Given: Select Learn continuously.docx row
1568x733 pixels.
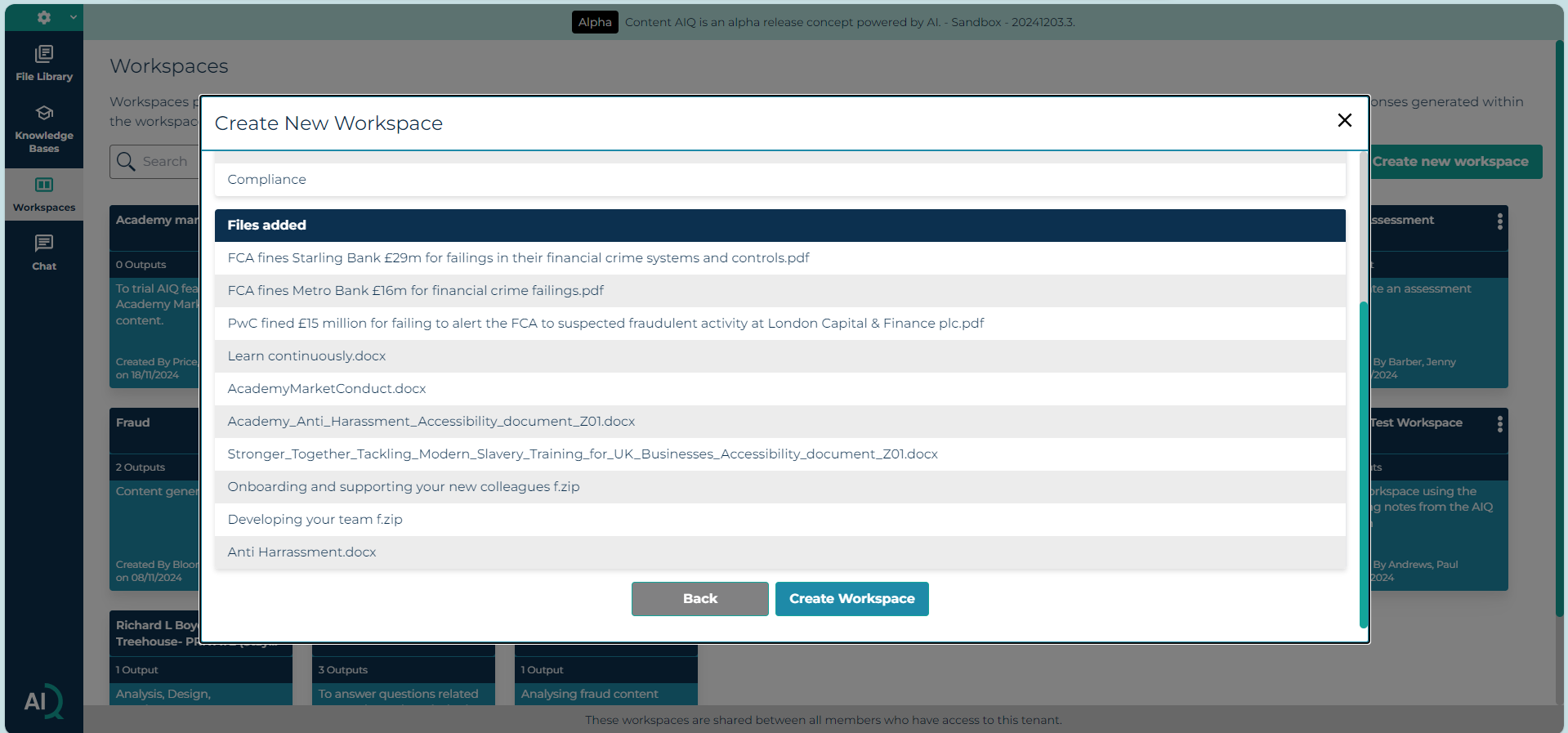Looking at the screenshot, I should (x=780, y=356).
